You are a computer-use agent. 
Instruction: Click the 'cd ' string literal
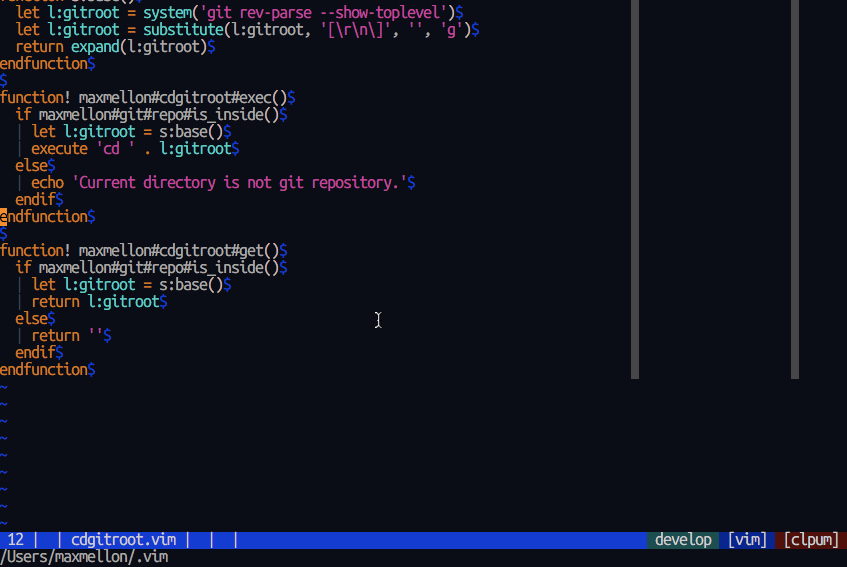click(115, 148)
